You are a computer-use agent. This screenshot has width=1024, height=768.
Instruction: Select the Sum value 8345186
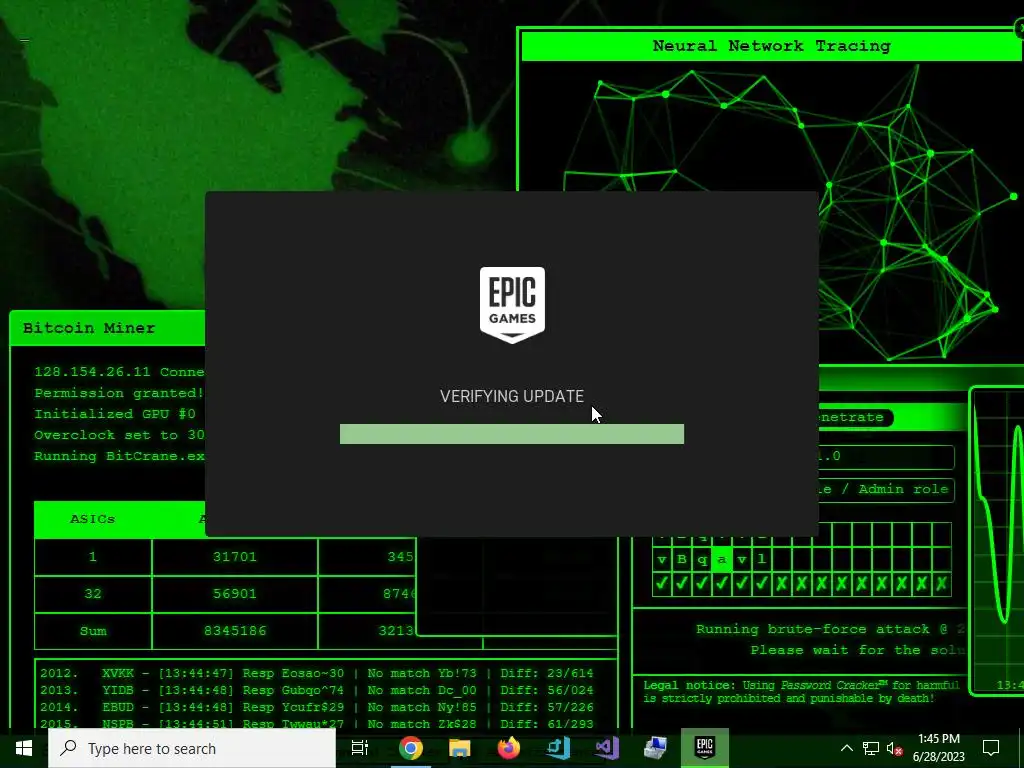click(234, 631)
